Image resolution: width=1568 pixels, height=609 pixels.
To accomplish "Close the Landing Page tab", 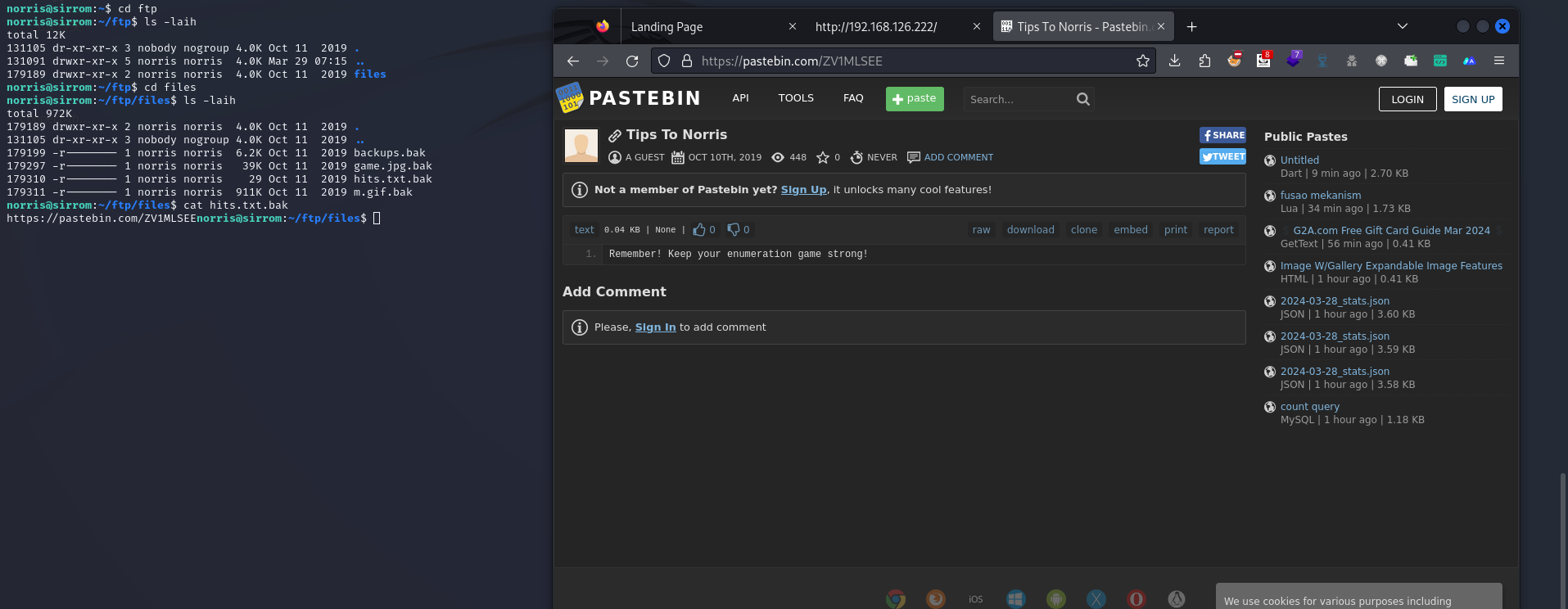I will click(793, 26).
